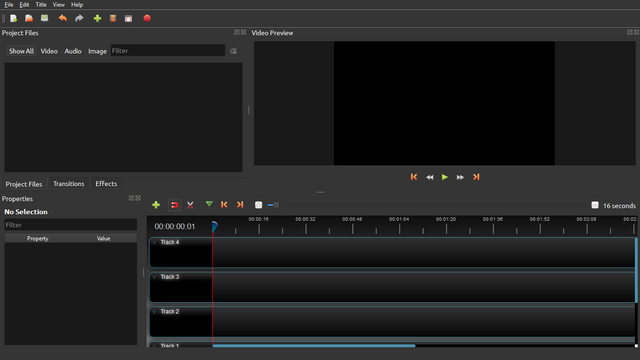Image resolution: width=640 pixels, height=360 pixels.
Task: Save the project using the toolbar icon
Action: (x=44, y=18)
